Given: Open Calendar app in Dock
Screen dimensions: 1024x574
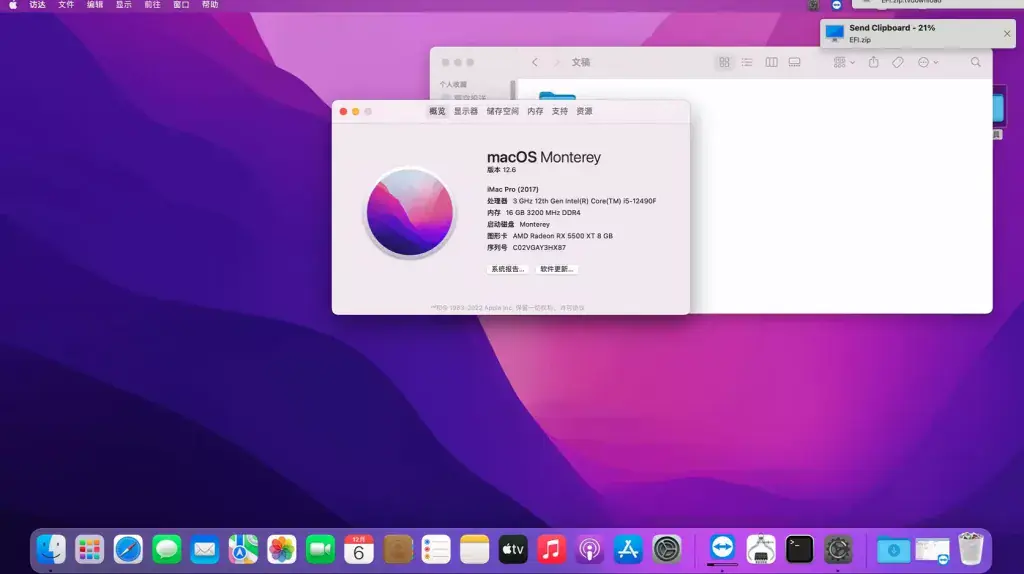Looking at the screenshot, I should pyautogui.click(x=359, y=549).
